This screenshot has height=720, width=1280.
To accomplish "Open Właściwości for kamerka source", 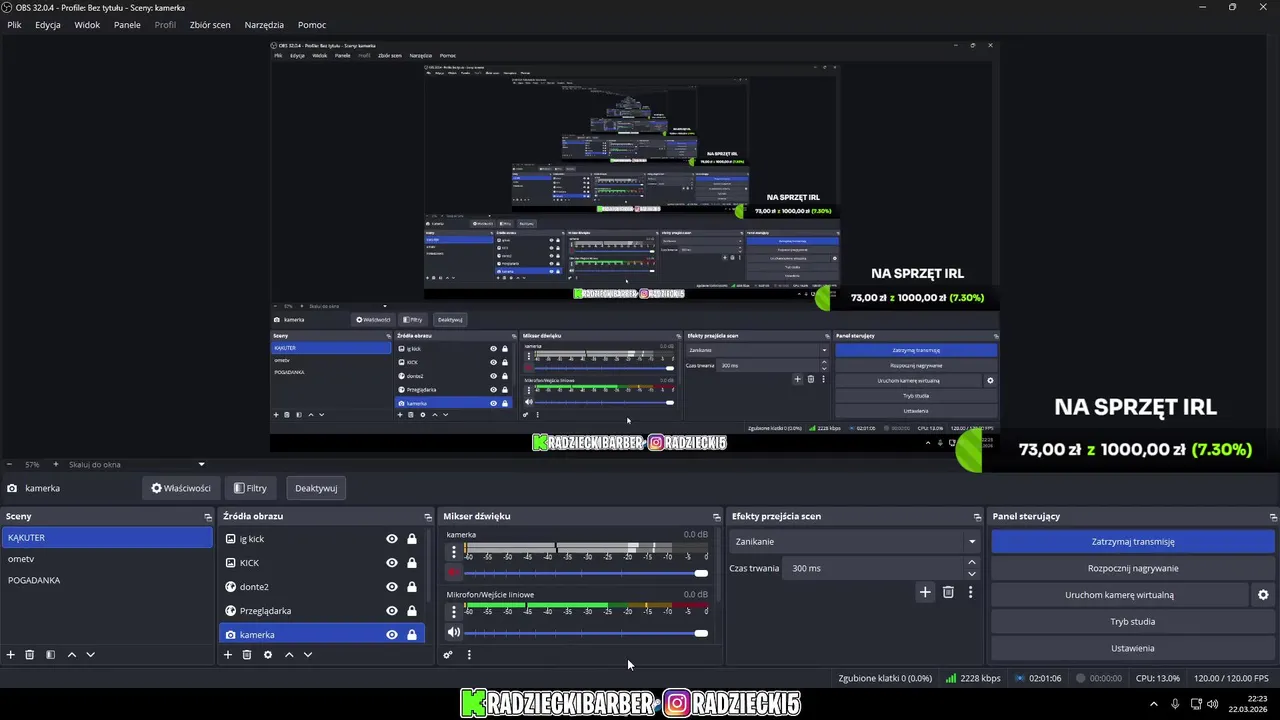I will tap(181, 488).
